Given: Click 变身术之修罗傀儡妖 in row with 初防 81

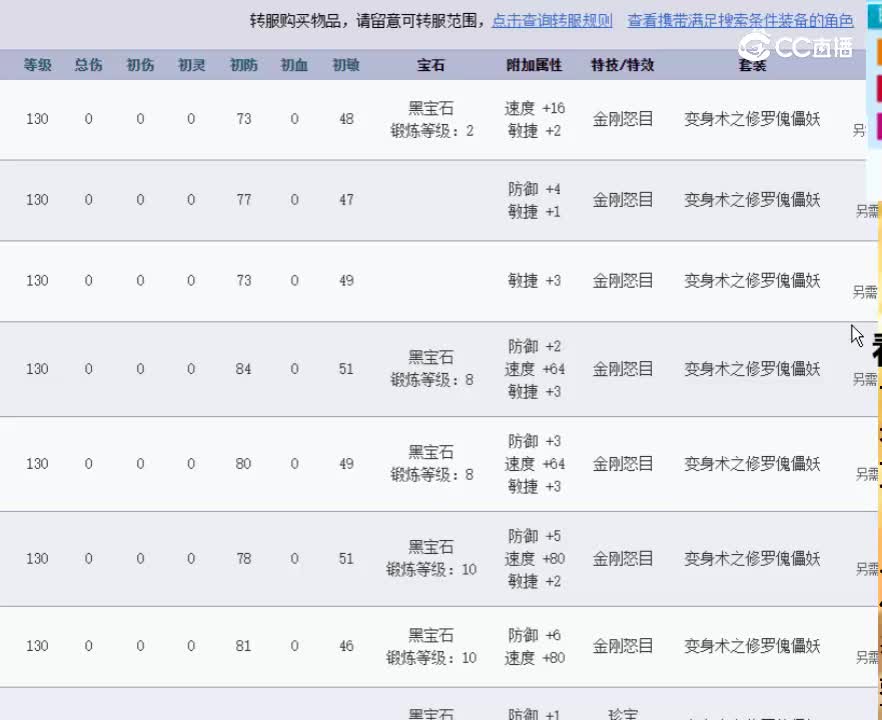Looking at the screenshot, I should click(x=752, y=646).
